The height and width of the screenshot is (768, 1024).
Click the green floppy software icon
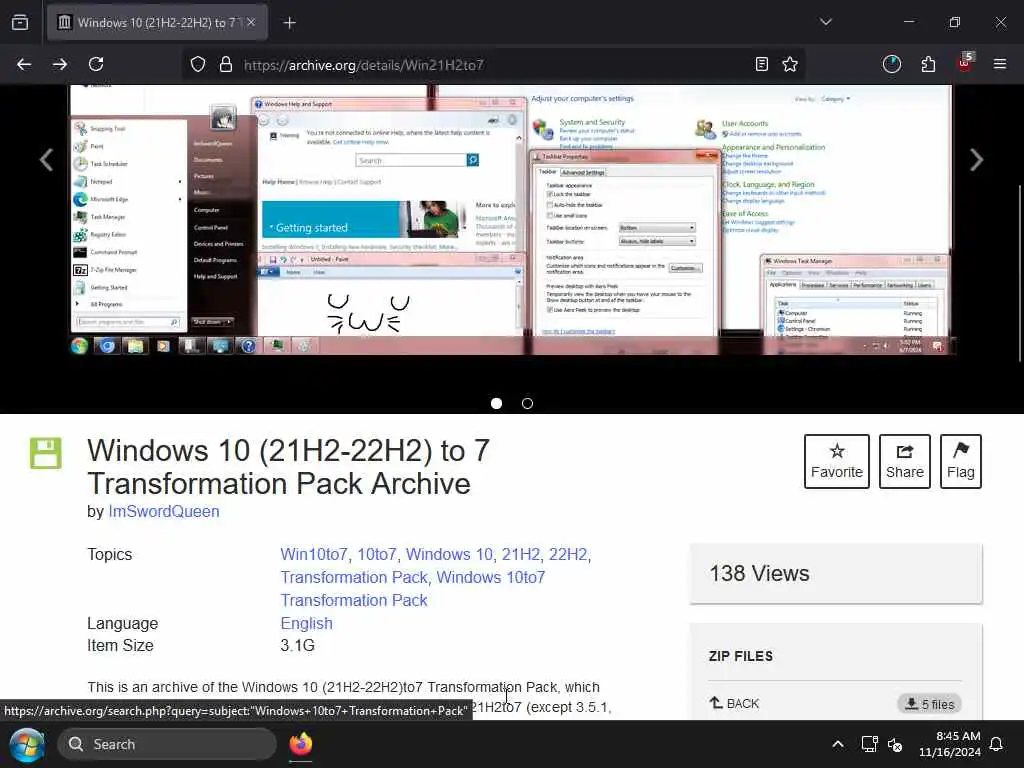(46, 453)
